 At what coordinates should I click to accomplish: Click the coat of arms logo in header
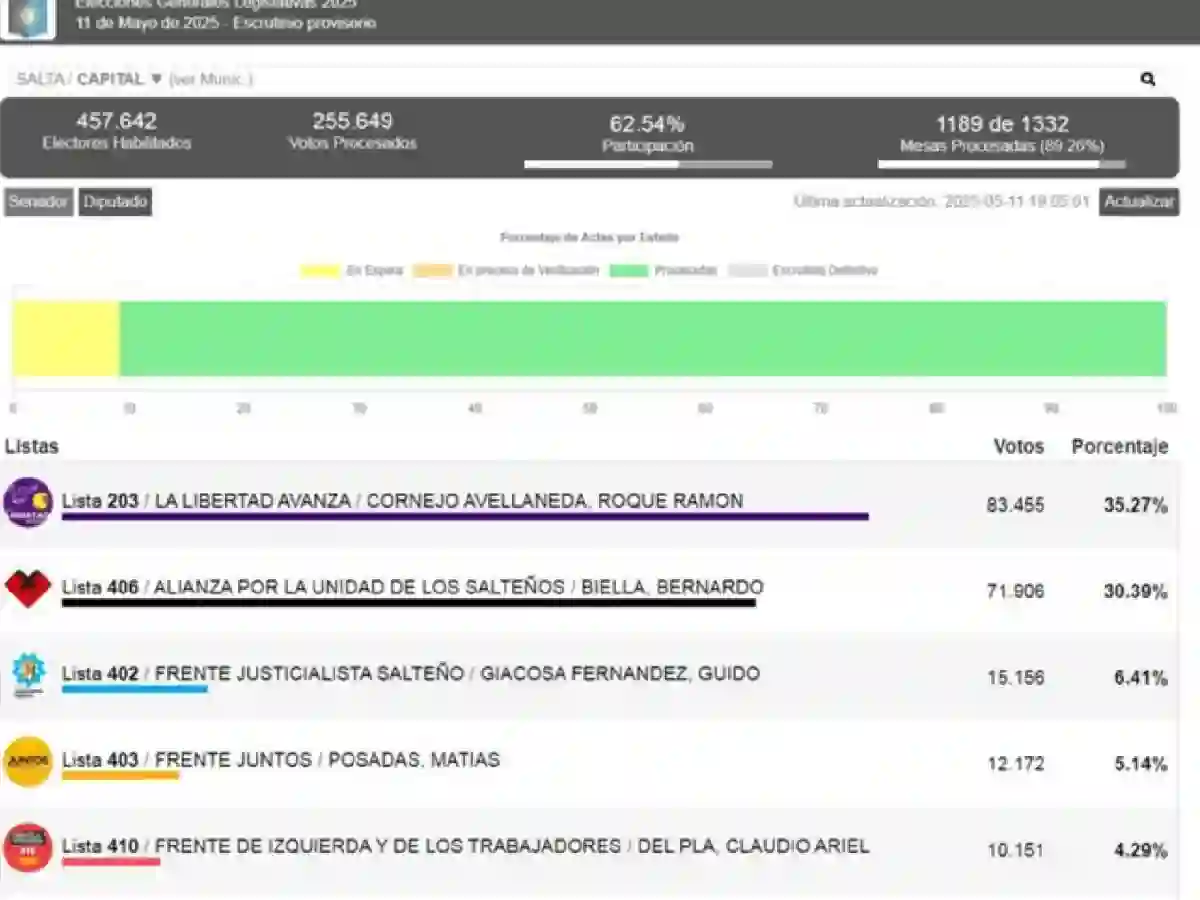28,18
